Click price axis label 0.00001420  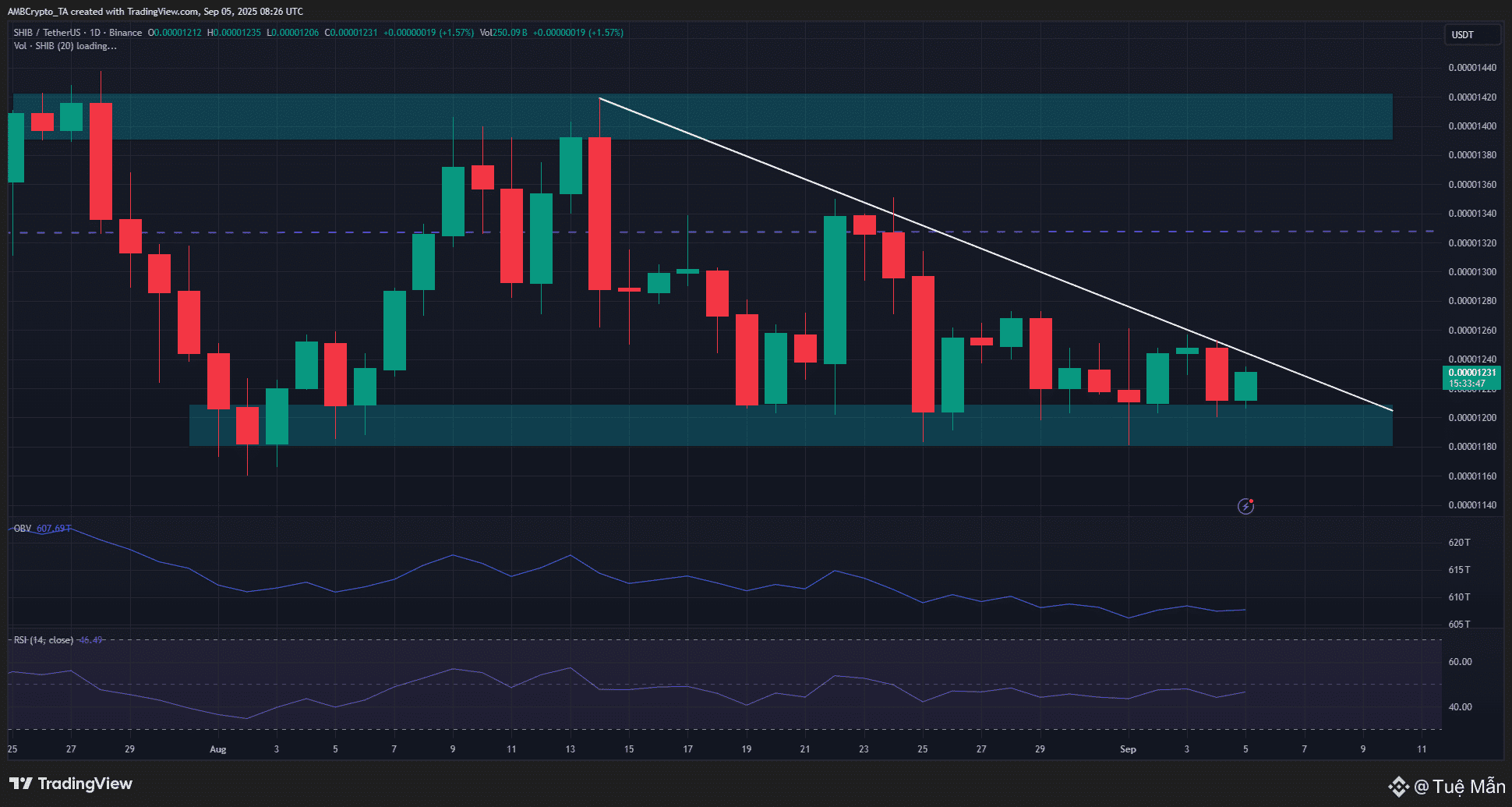coord(1472,97)
